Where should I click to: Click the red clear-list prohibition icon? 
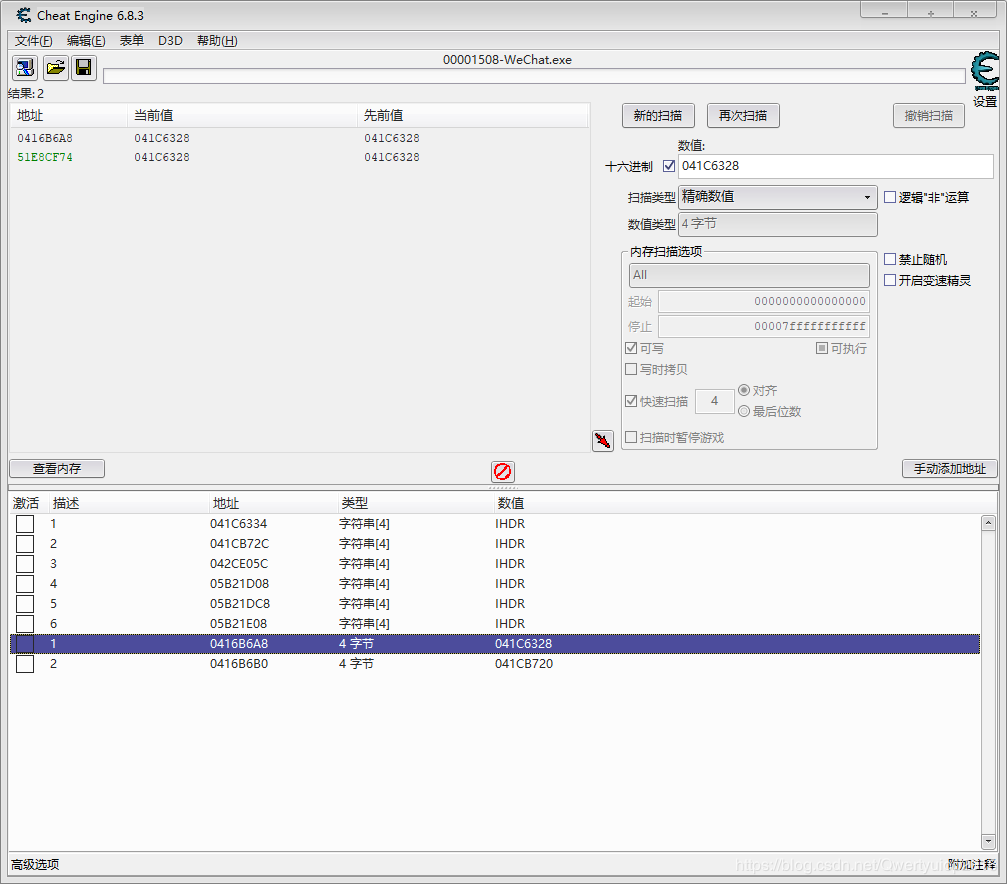pyautogui.click(x=502, y=472)
